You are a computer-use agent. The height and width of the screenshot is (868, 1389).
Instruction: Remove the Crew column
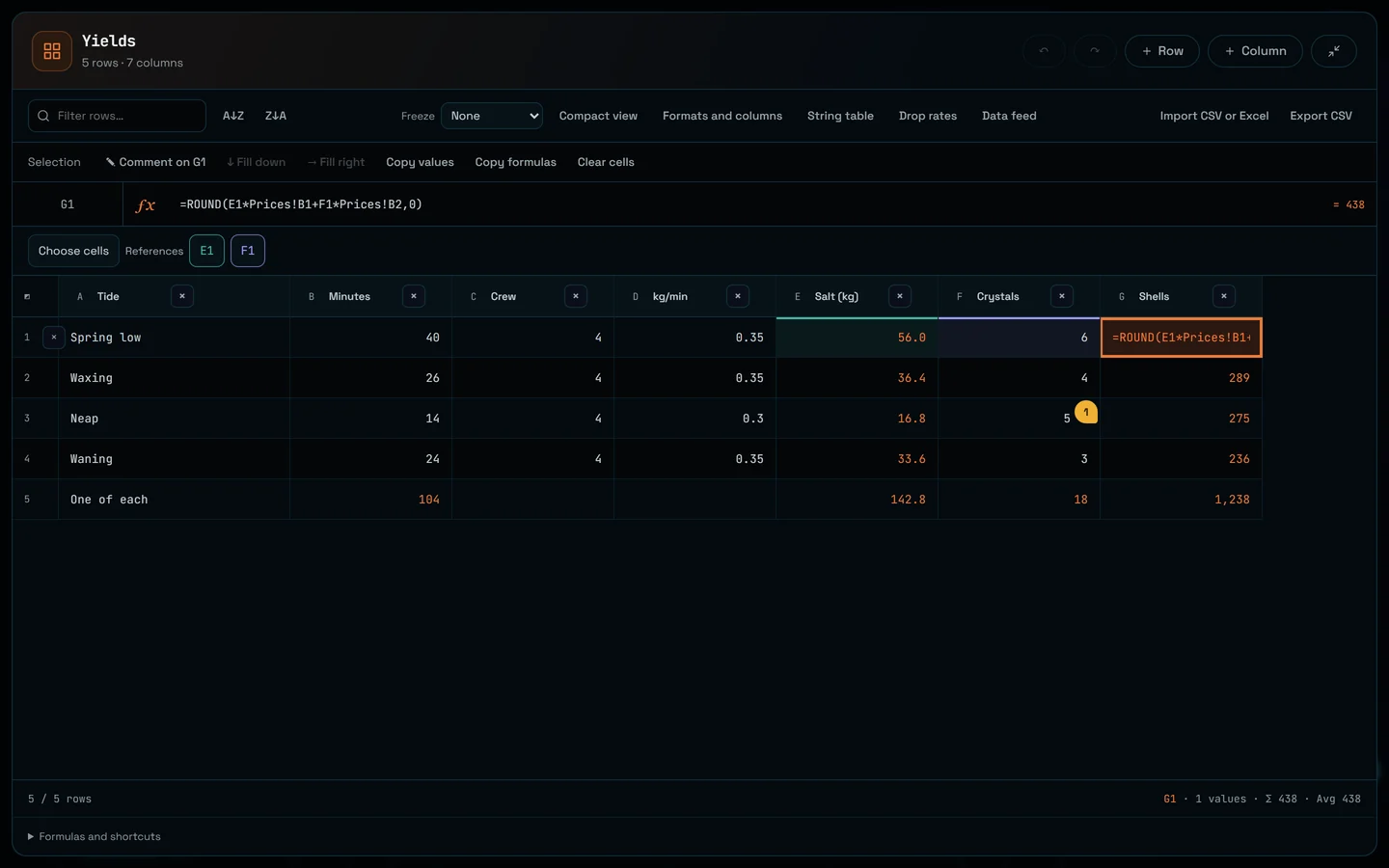576,296
